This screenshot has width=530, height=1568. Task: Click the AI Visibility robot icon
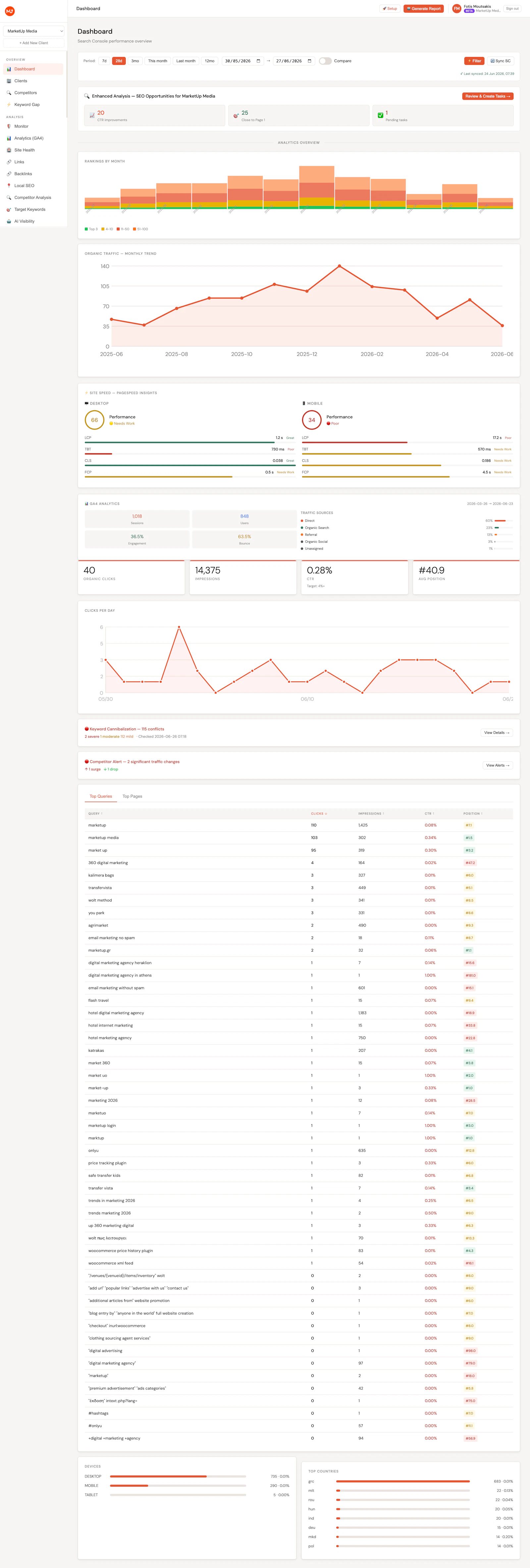[x=9, y=221]
